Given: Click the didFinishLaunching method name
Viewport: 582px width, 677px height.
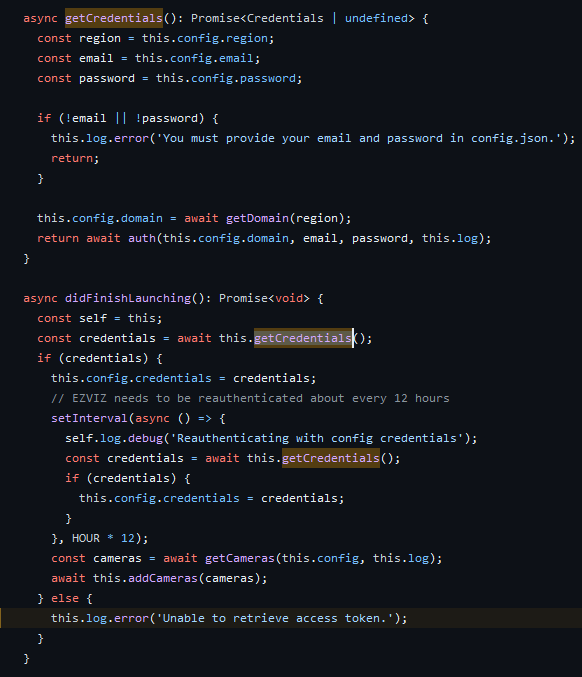Looking at the screenshot, I should (x=128, y=298).
